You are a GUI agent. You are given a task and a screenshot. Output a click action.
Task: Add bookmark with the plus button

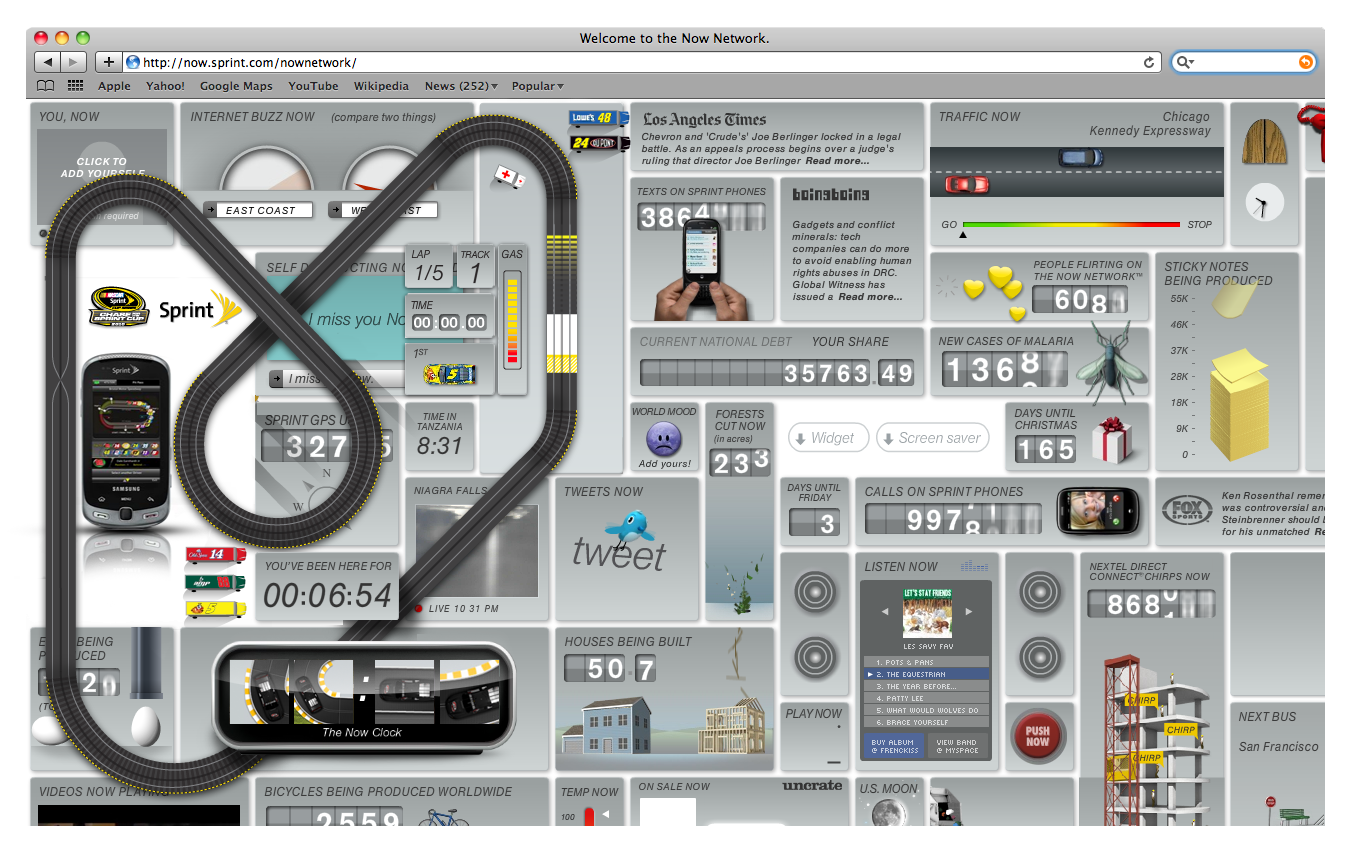109,62
